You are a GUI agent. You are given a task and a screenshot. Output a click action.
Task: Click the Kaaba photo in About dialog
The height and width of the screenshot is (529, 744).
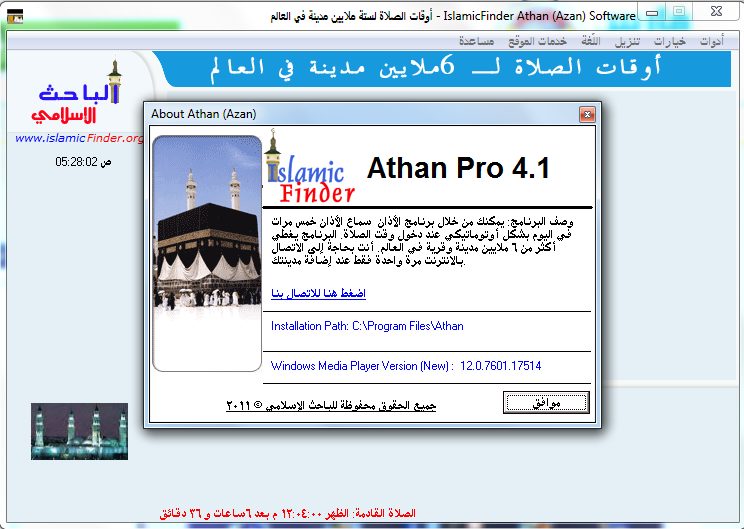pyautogui.click(x=207, y=253)
